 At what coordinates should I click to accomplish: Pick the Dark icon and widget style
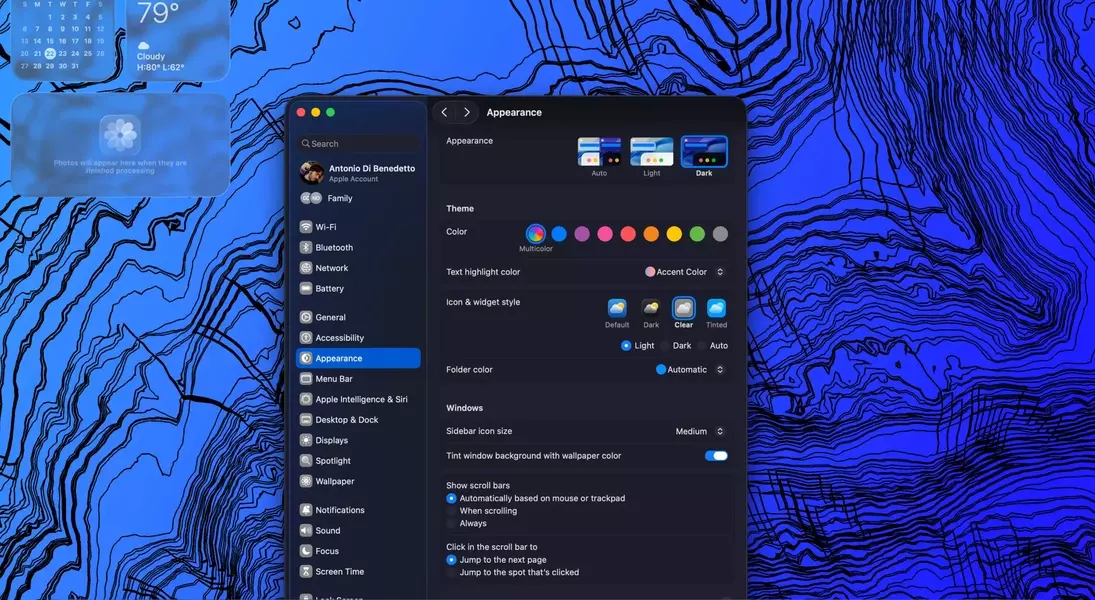click(x=651, y=309)
